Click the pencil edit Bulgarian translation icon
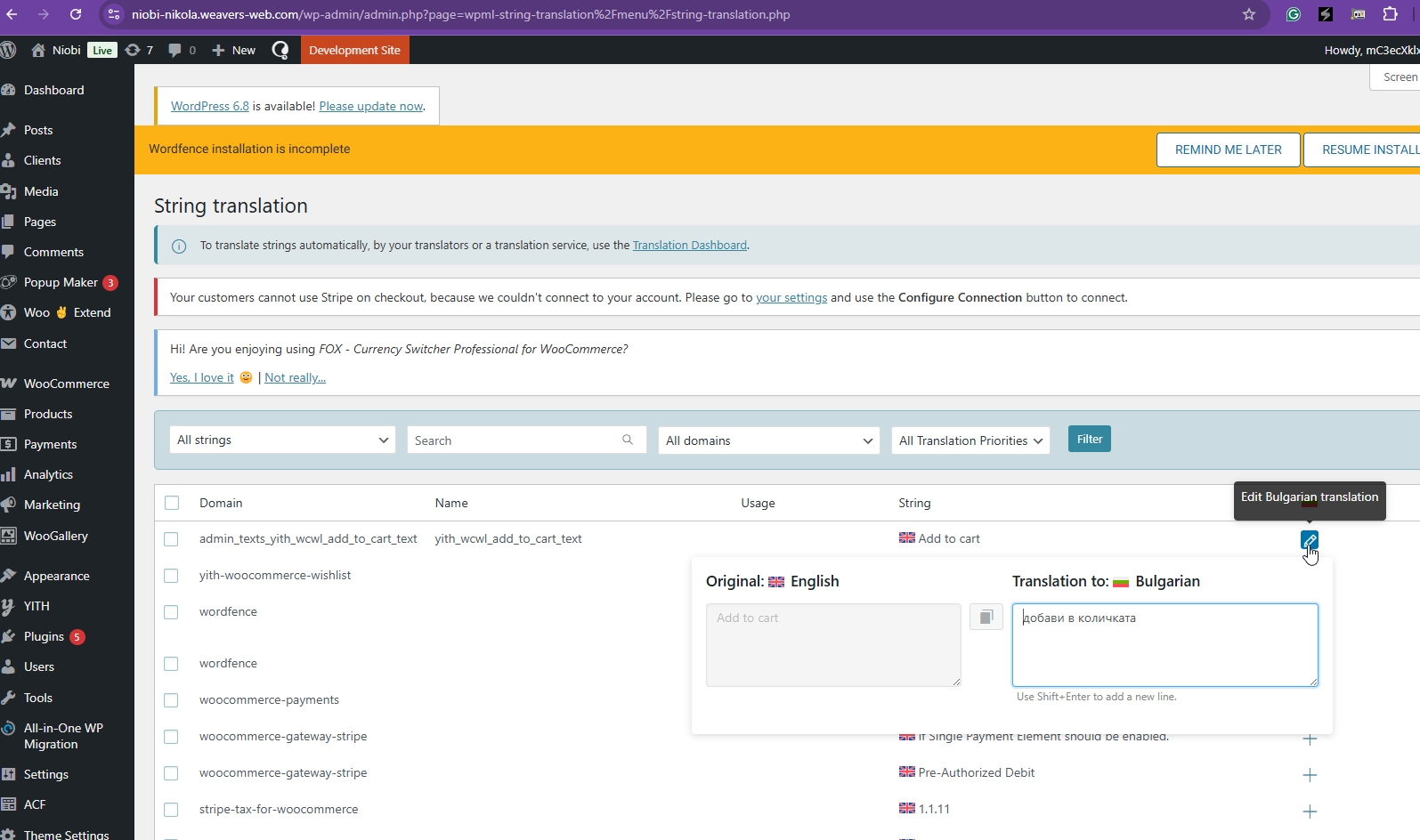 1310,540
